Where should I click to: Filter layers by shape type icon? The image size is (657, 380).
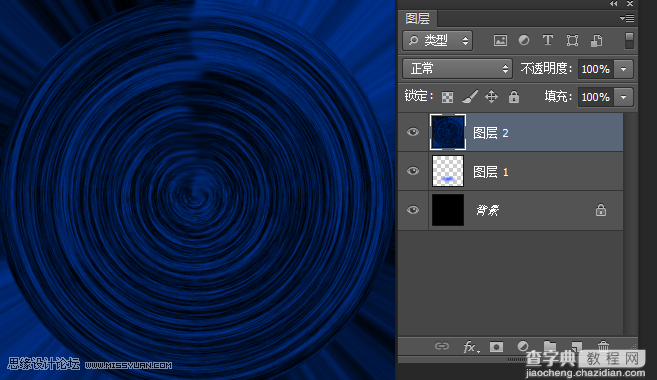click(572, 40)
